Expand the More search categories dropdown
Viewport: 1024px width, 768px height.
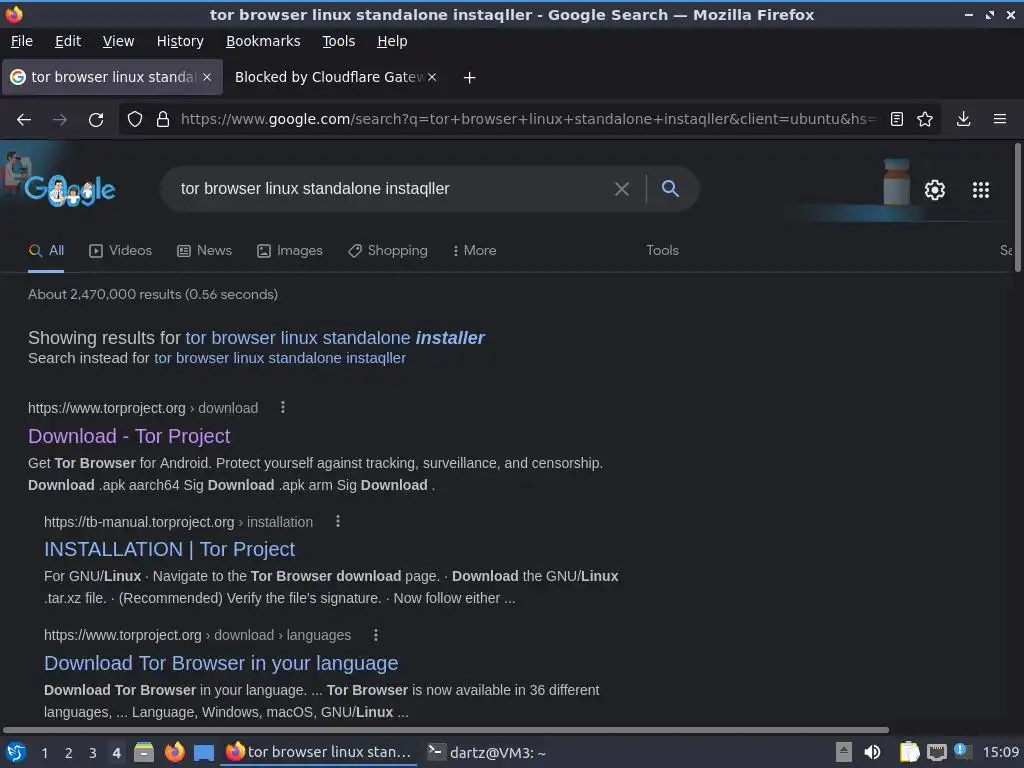pos(475,251)
